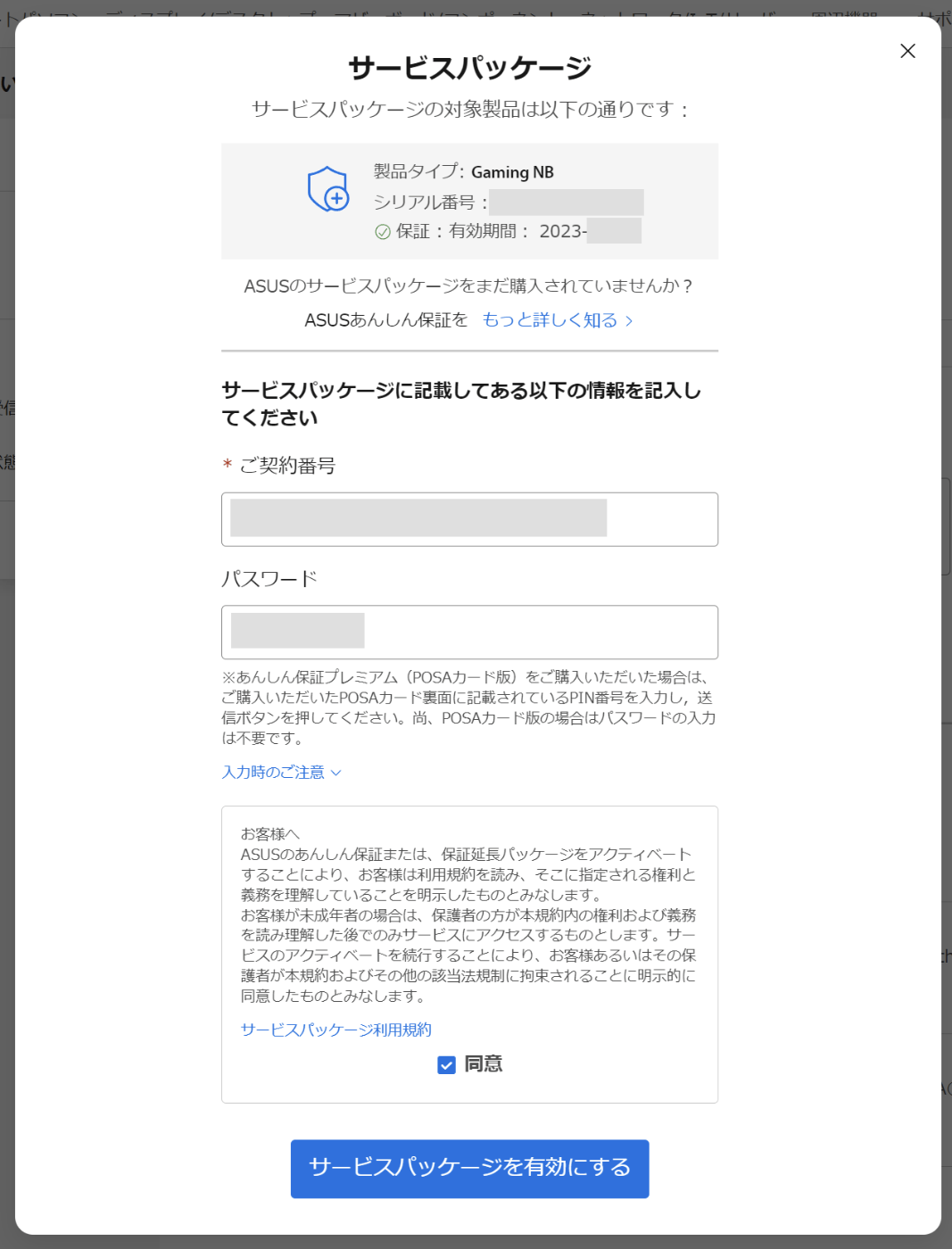This screenshot has height=1249, width=952.
Task: Close the サービスパッケージ dialog
Action: [x=907, y=51]
